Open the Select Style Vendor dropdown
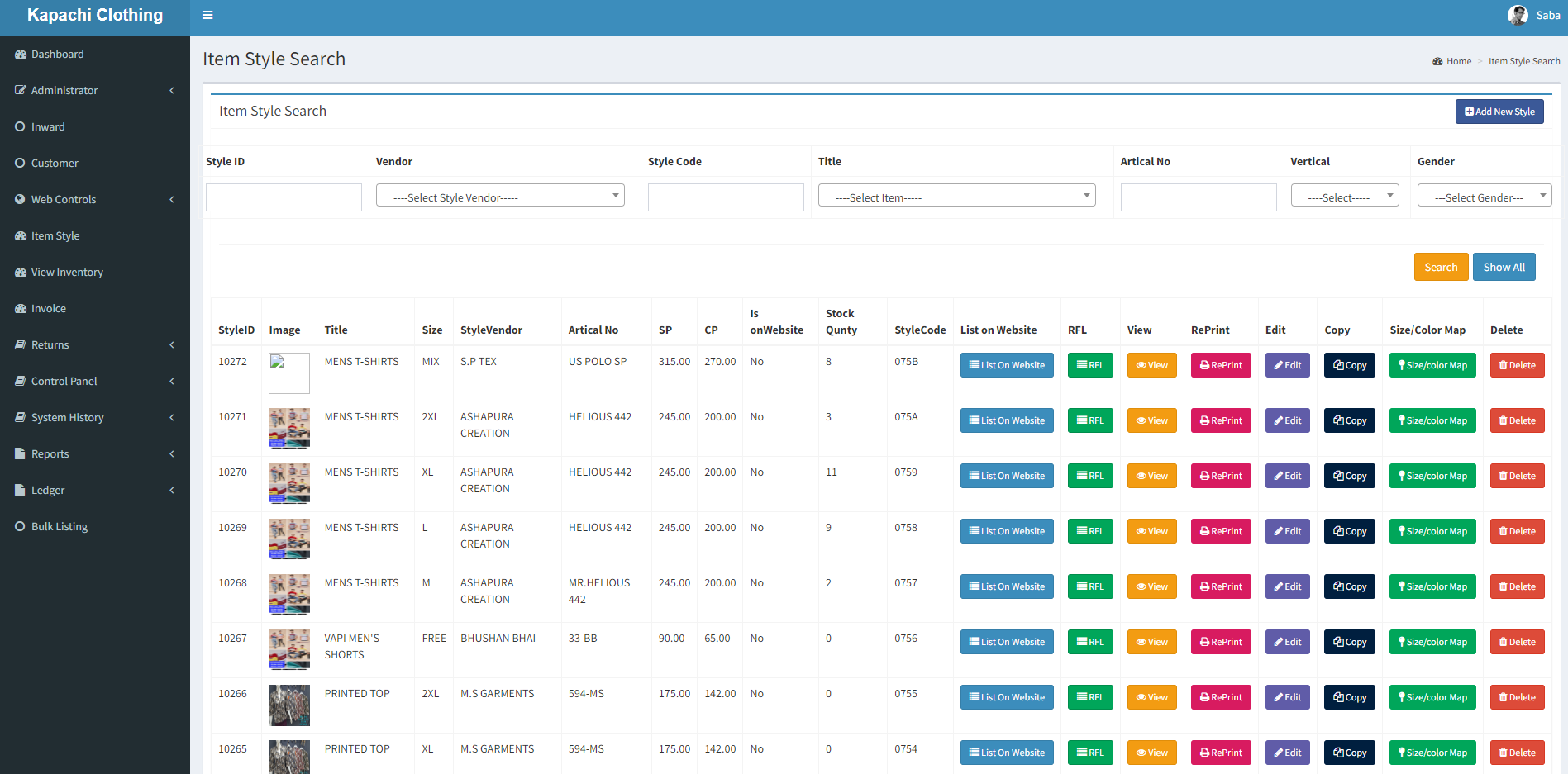This screenshot has width=1568, height=774. [x=500, y=197]
